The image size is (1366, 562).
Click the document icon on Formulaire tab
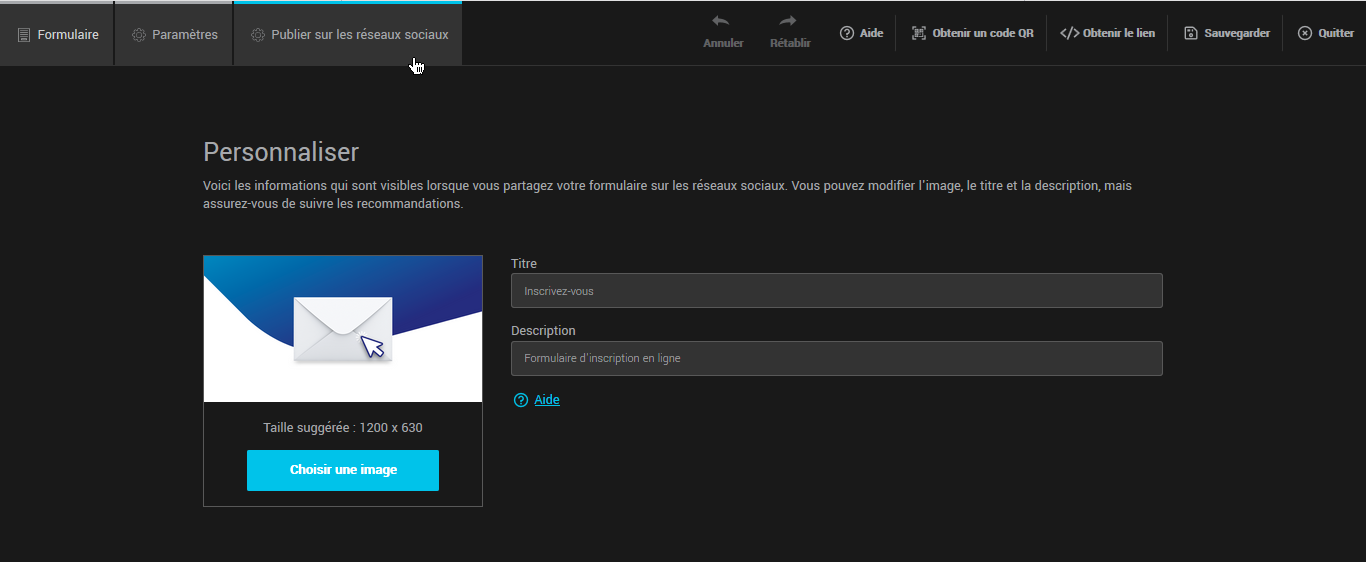tap(24, 35)
